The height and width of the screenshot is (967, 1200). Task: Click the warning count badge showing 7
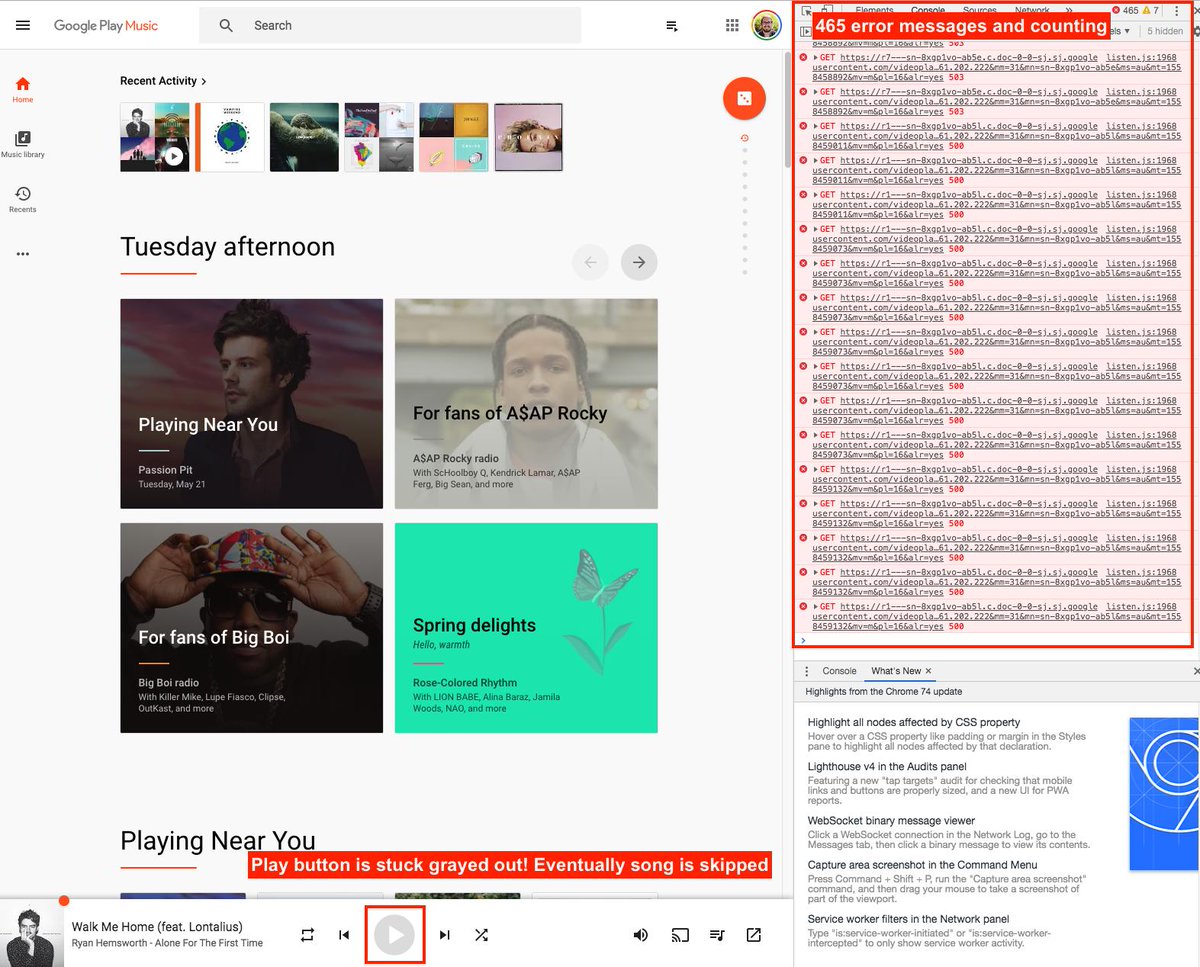1151,10
